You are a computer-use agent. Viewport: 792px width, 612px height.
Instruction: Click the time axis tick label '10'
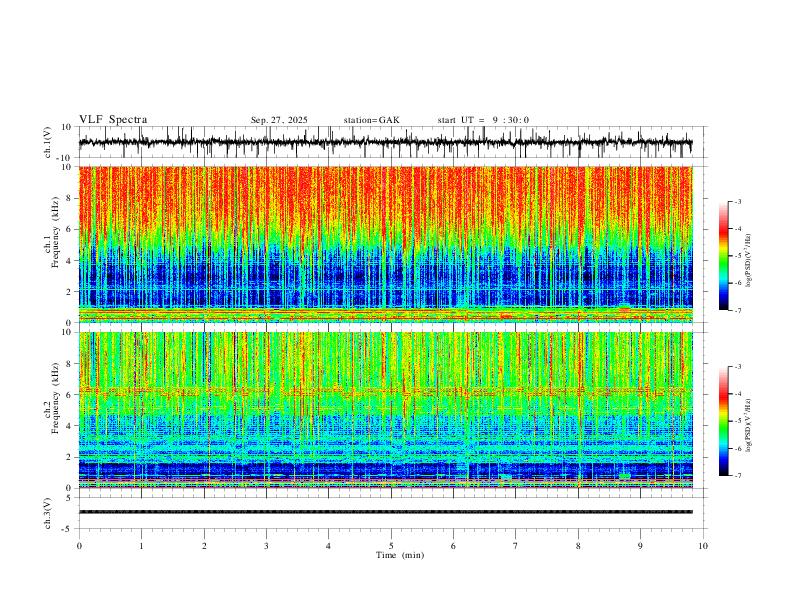click(x=703, y=546)
